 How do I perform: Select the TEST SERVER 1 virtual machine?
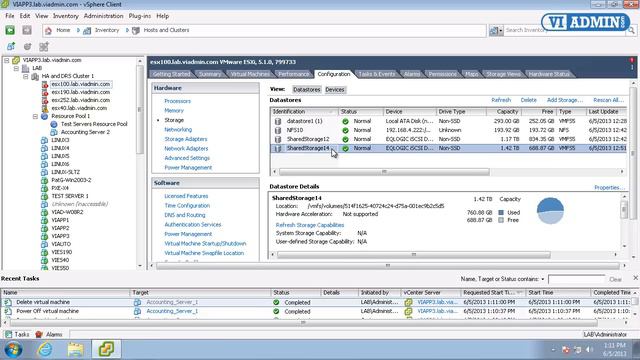[70, 196]
